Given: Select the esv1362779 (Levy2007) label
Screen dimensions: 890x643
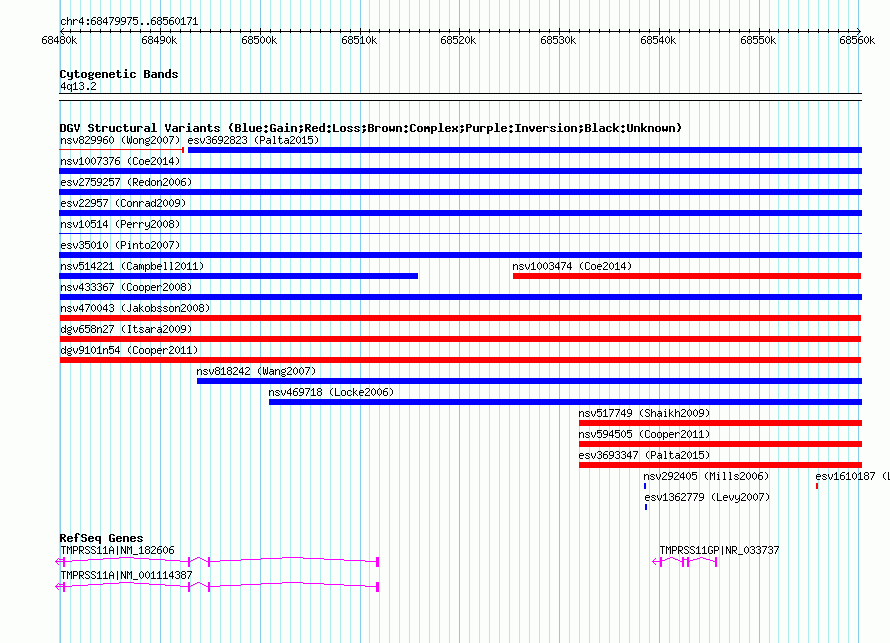Looking at the screenshot, I should pos(707,497).
